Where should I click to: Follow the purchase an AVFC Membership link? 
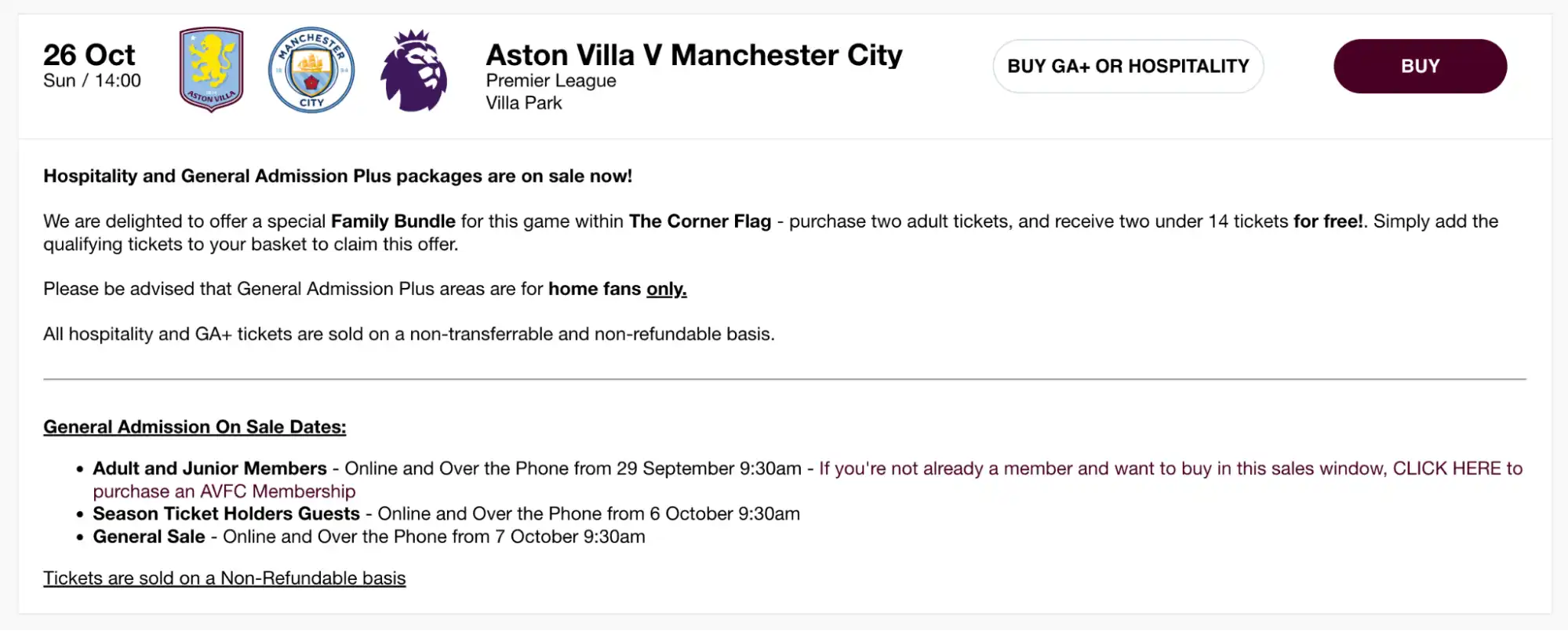click(x=224, y=491)
